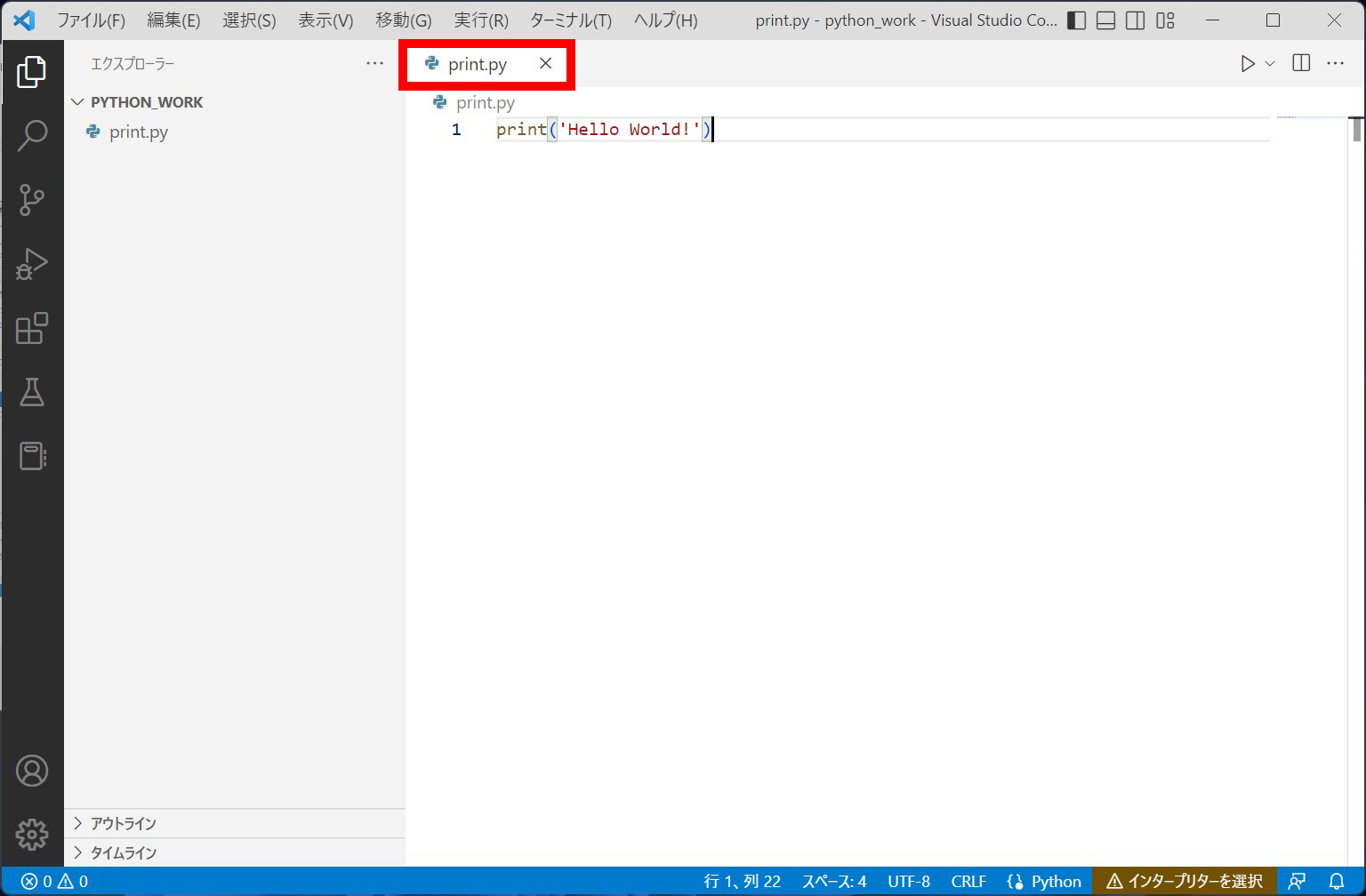
Task: Open Source Control in the activity bar
Action: tap(33, 200)
